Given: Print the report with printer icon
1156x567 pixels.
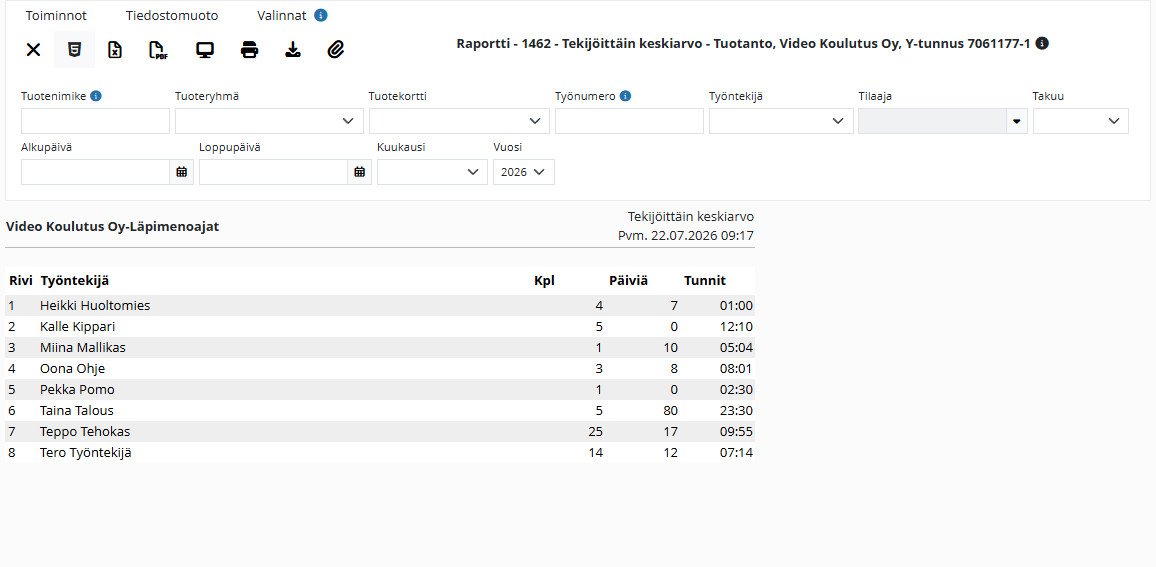Looking at the screenshot, I should [x=249, y=49].
